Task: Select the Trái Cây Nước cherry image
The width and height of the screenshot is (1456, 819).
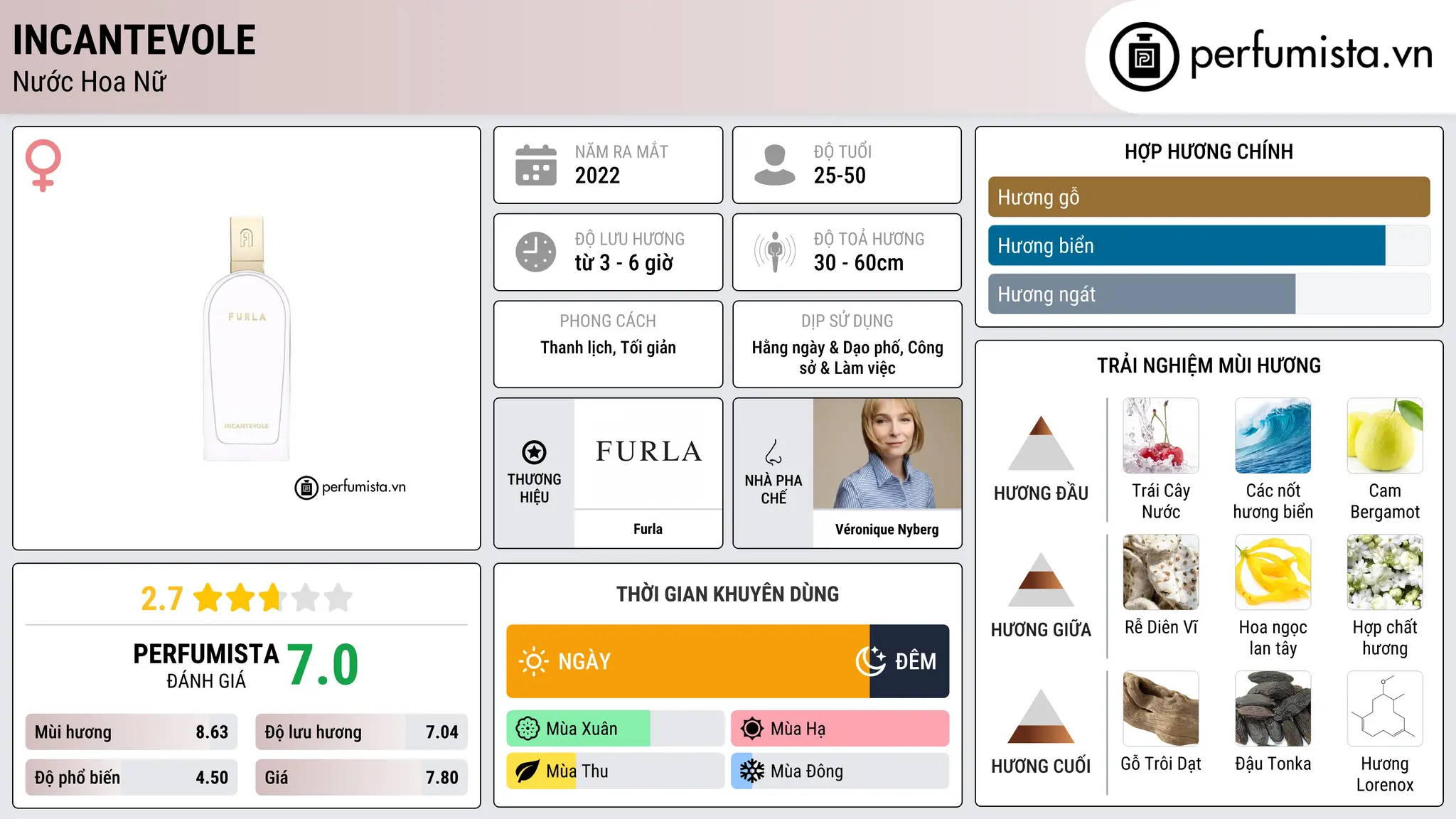Action: [1161, 436]
